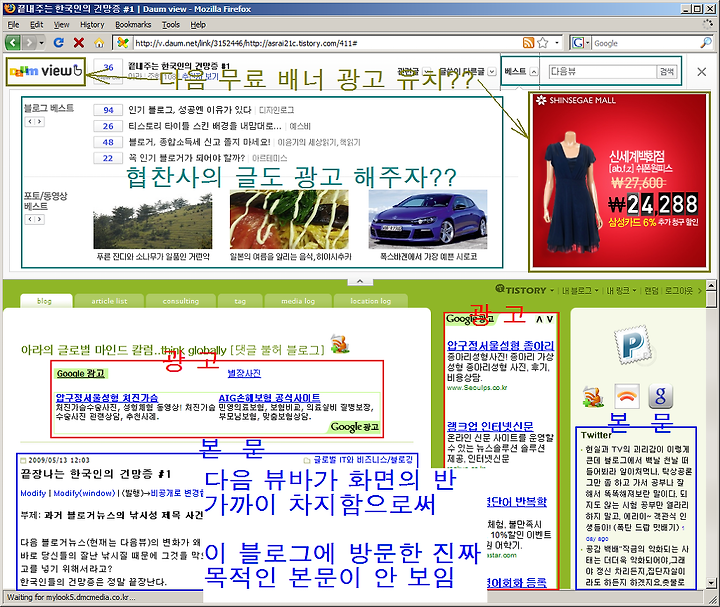Open the Edit menu

(x=36, y=24)
